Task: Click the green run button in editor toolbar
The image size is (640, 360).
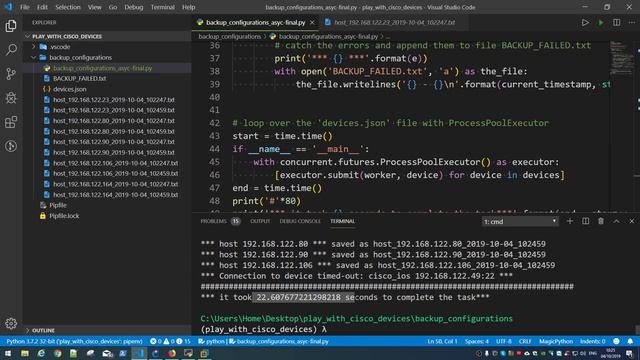Action: 601,22
